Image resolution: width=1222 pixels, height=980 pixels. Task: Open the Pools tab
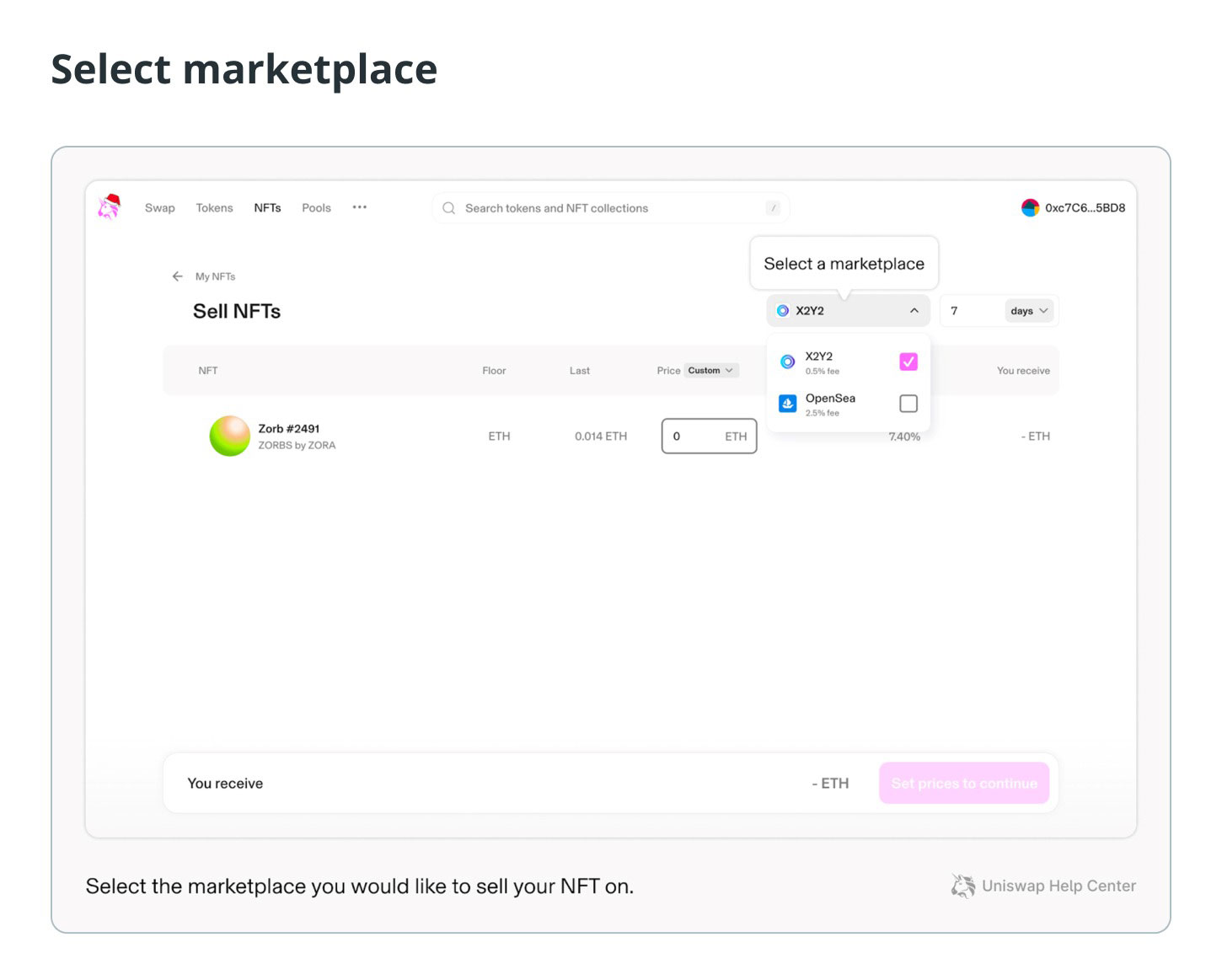pyautogui.click(x=316, y=208)
